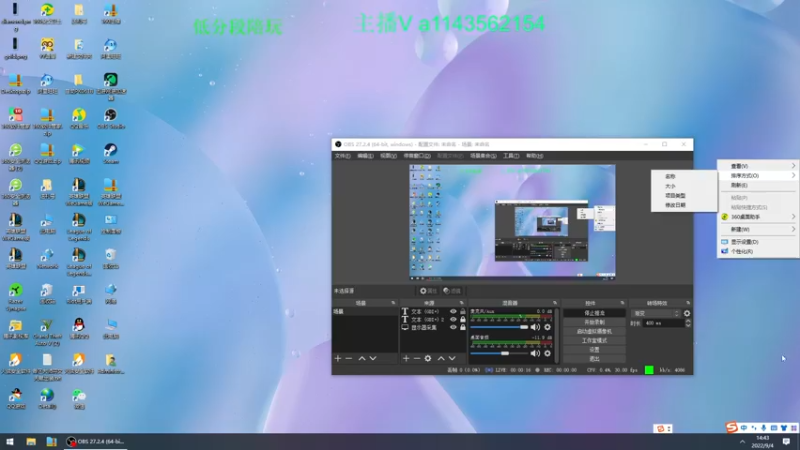Click the 停止推流 stop streaming button

(x=594, y=313)
